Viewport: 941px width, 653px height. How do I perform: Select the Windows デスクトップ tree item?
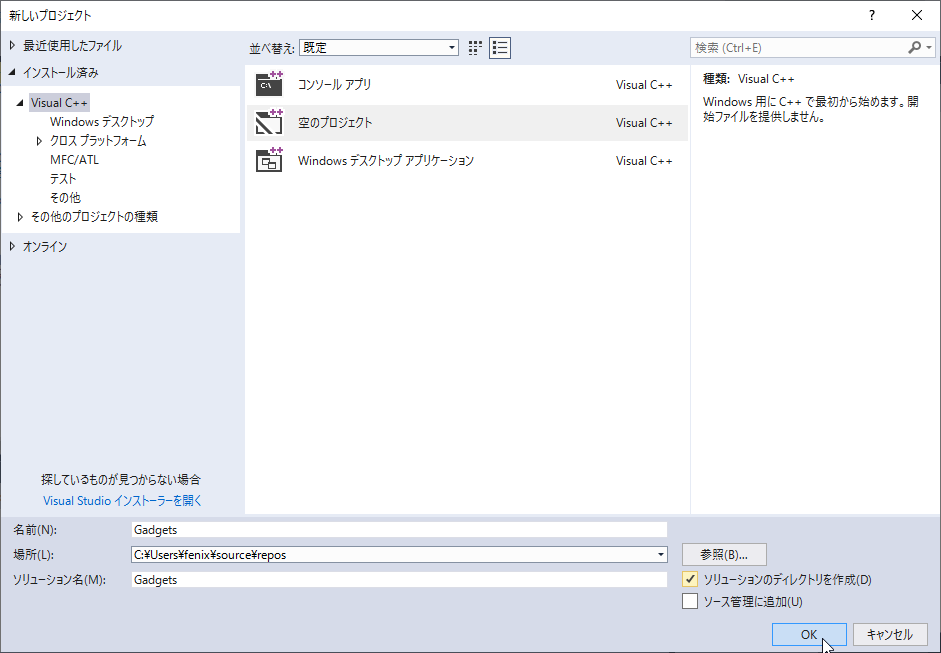click(x=103, y=121)
